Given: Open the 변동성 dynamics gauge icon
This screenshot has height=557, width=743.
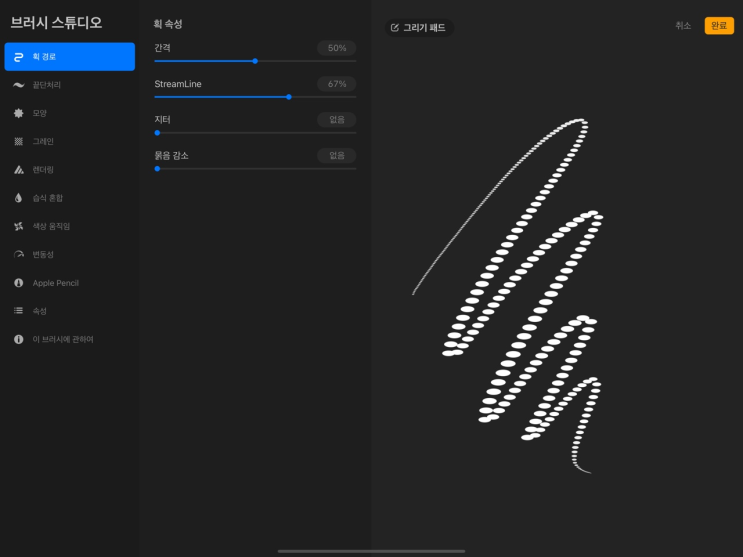Looking at the screenshot, I should tap(18, 255).
